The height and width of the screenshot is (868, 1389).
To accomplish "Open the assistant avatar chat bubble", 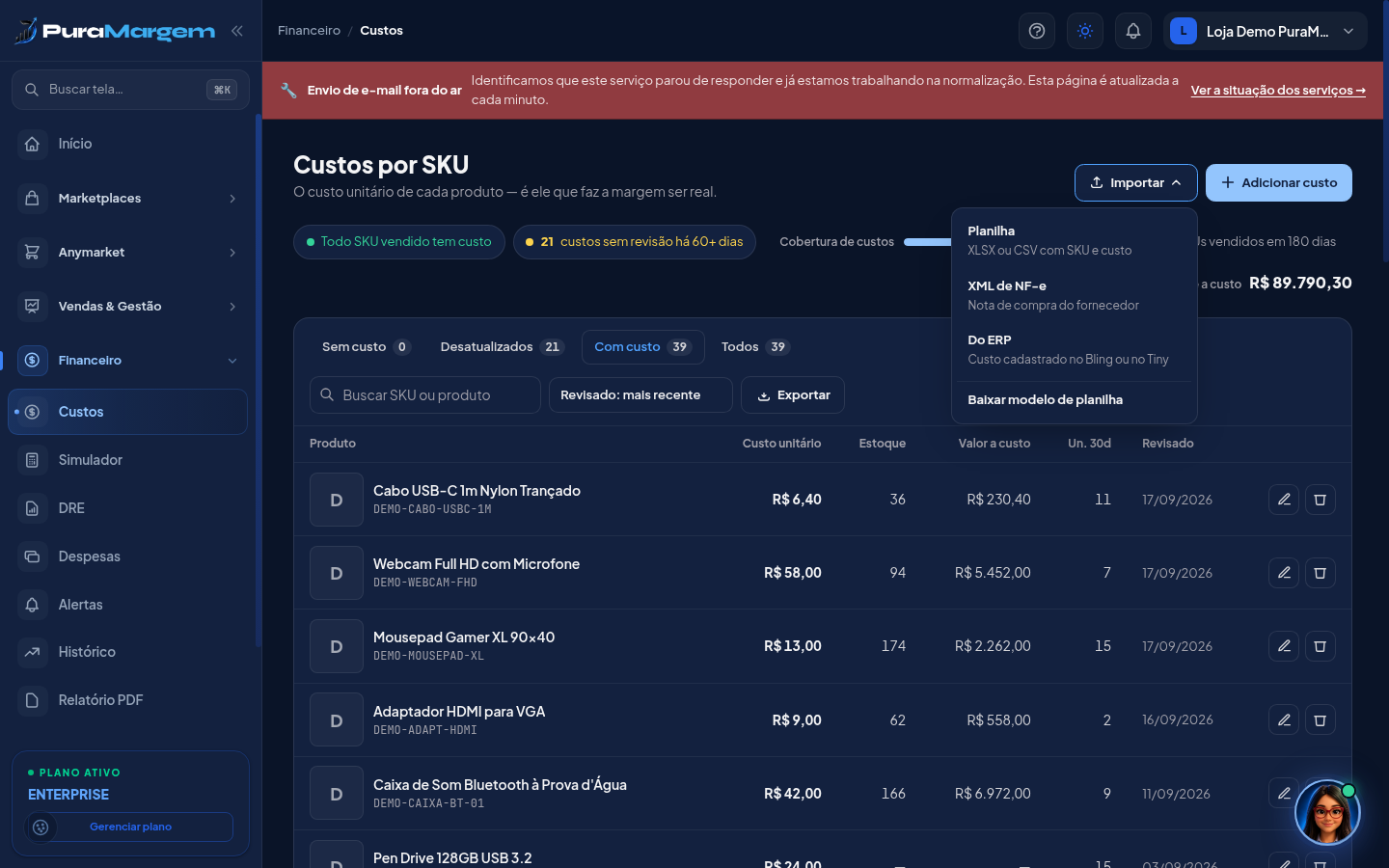I will 1327,813.
